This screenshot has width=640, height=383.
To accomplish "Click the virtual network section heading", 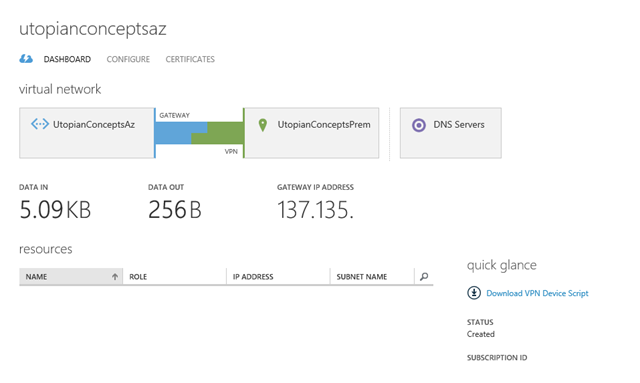I will (60, 89).
